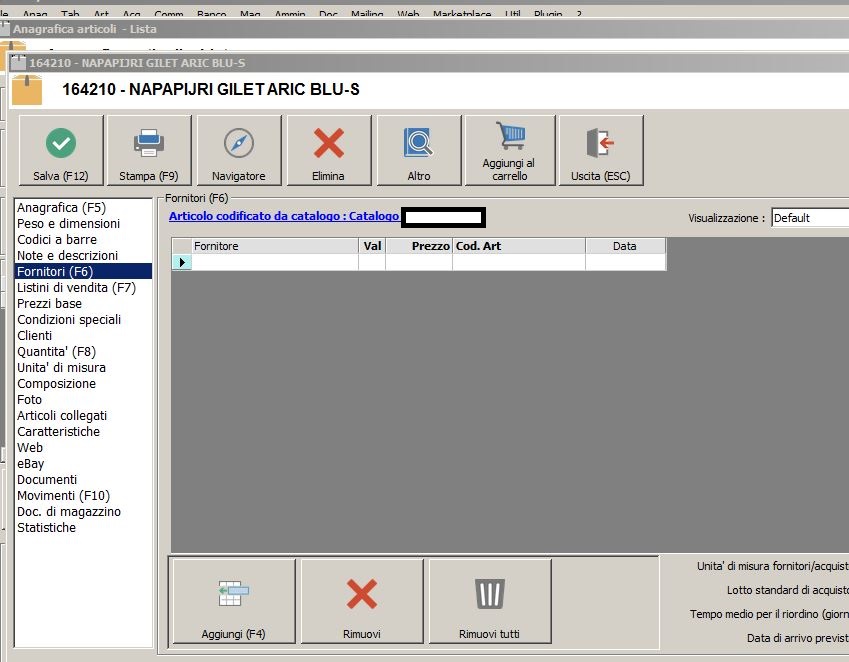
Task: Open the Web menu in the menu bar
Action: point(408,13)
